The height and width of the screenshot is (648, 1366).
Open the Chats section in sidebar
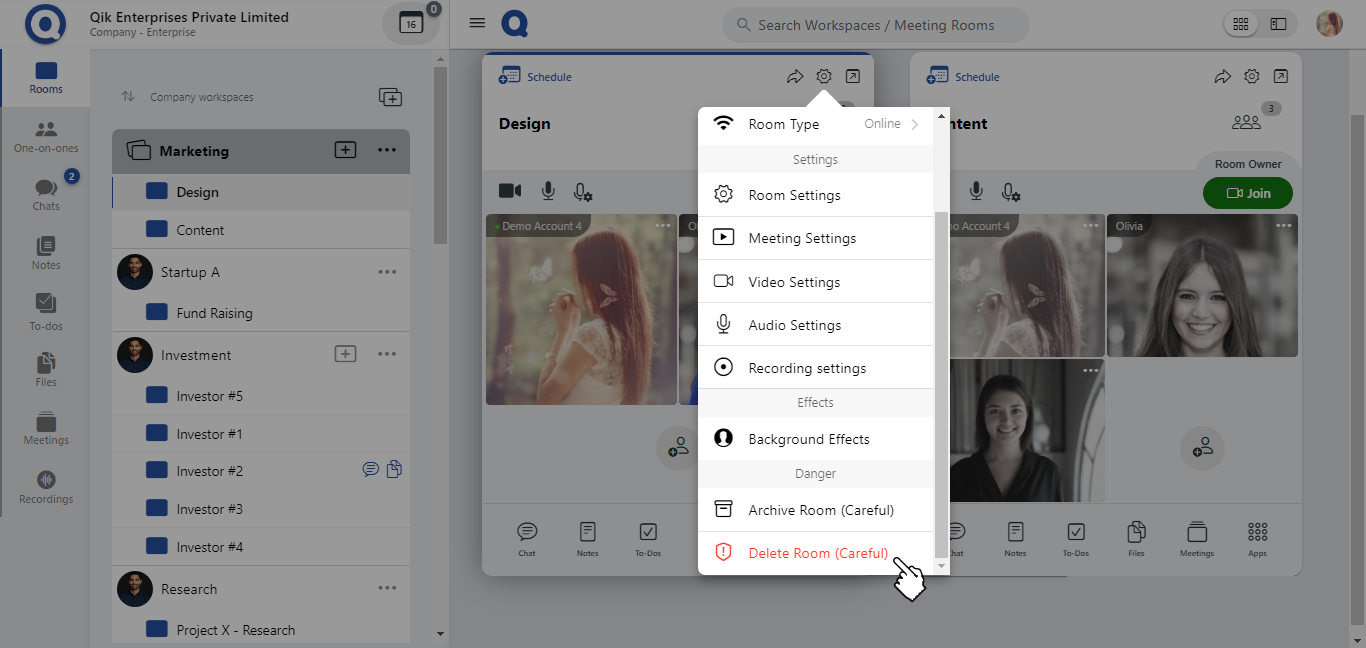point(46,193)
